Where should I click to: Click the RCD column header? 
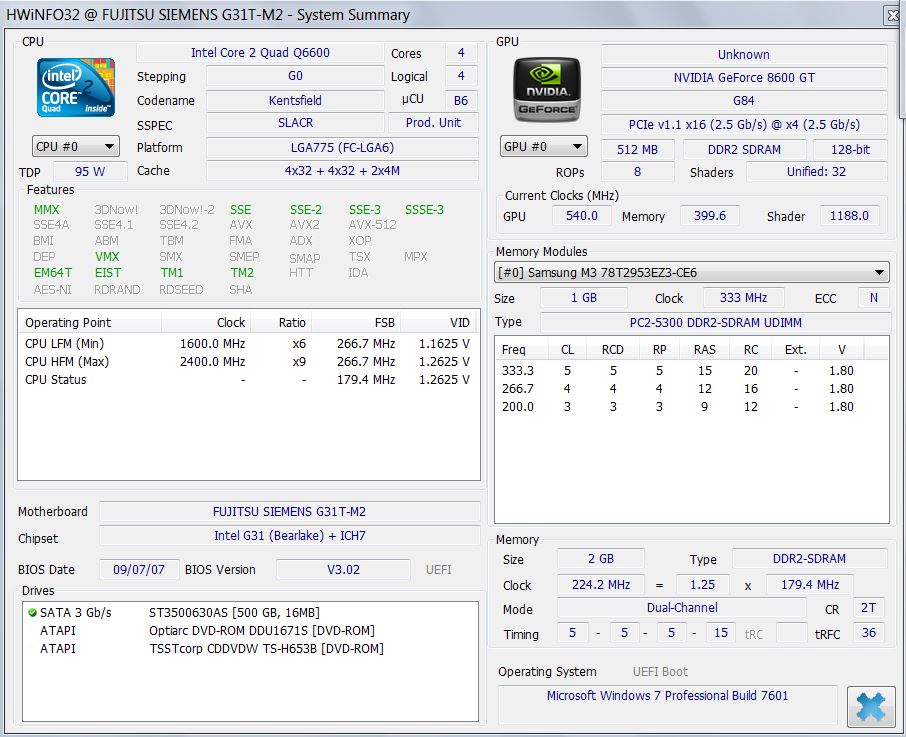tap(612, 349)
